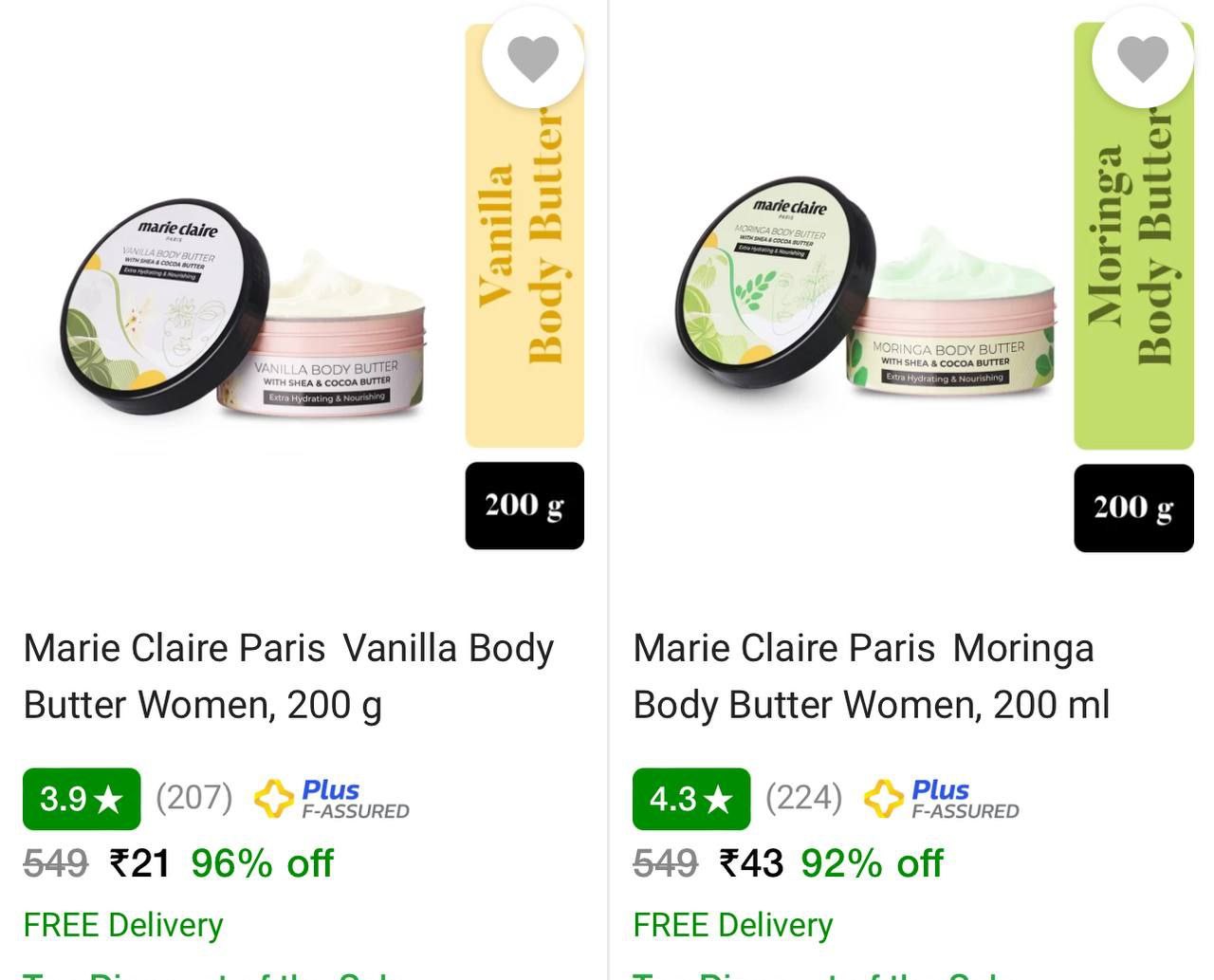Click the ₹43 price

tap(751, 863)
